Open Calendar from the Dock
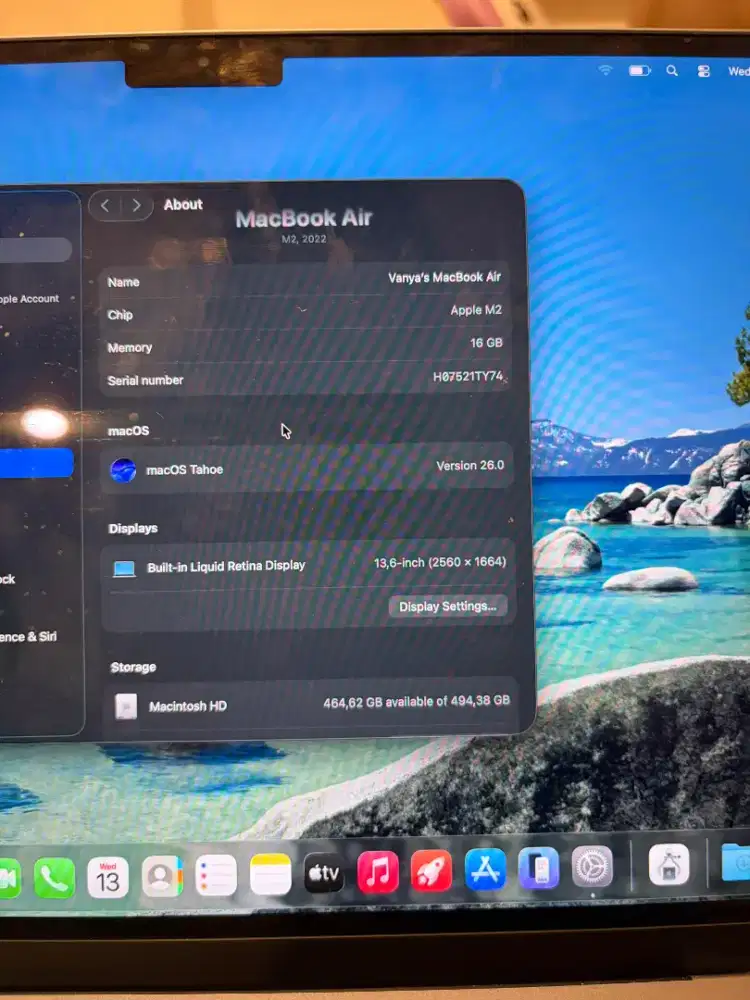Viewport: 750px width, 1000px height. pyautogui.click(x=108, y=878)
